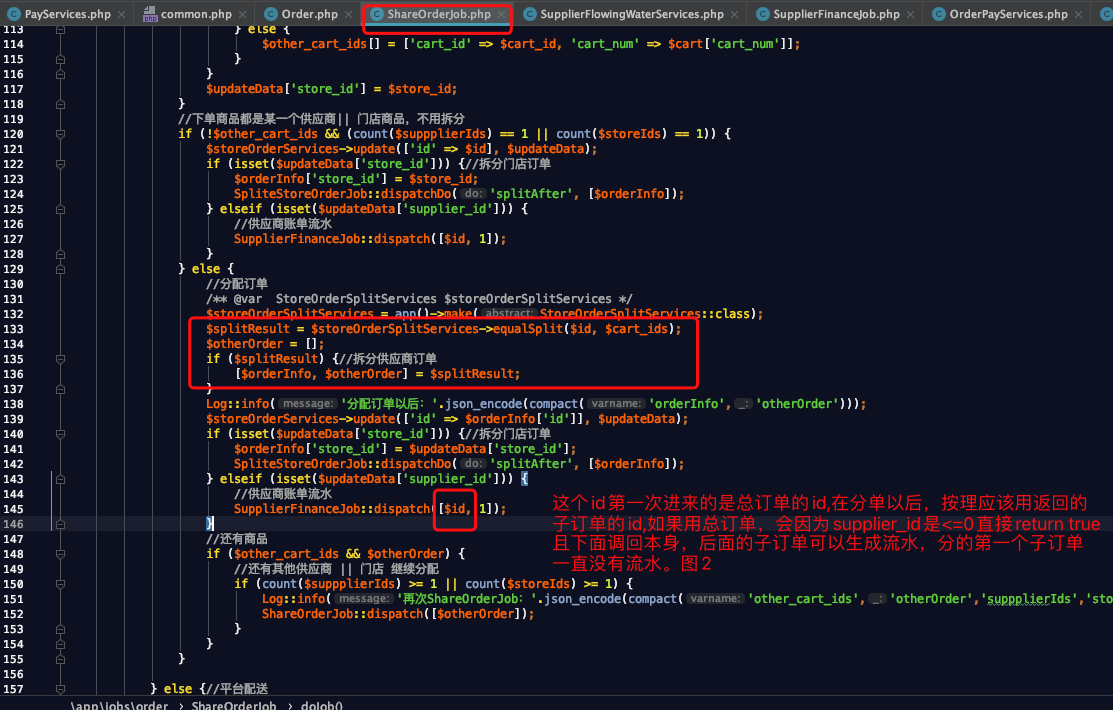
Task: Click the ShareOrderJob breadcrumb
Action: coord(234,705)
